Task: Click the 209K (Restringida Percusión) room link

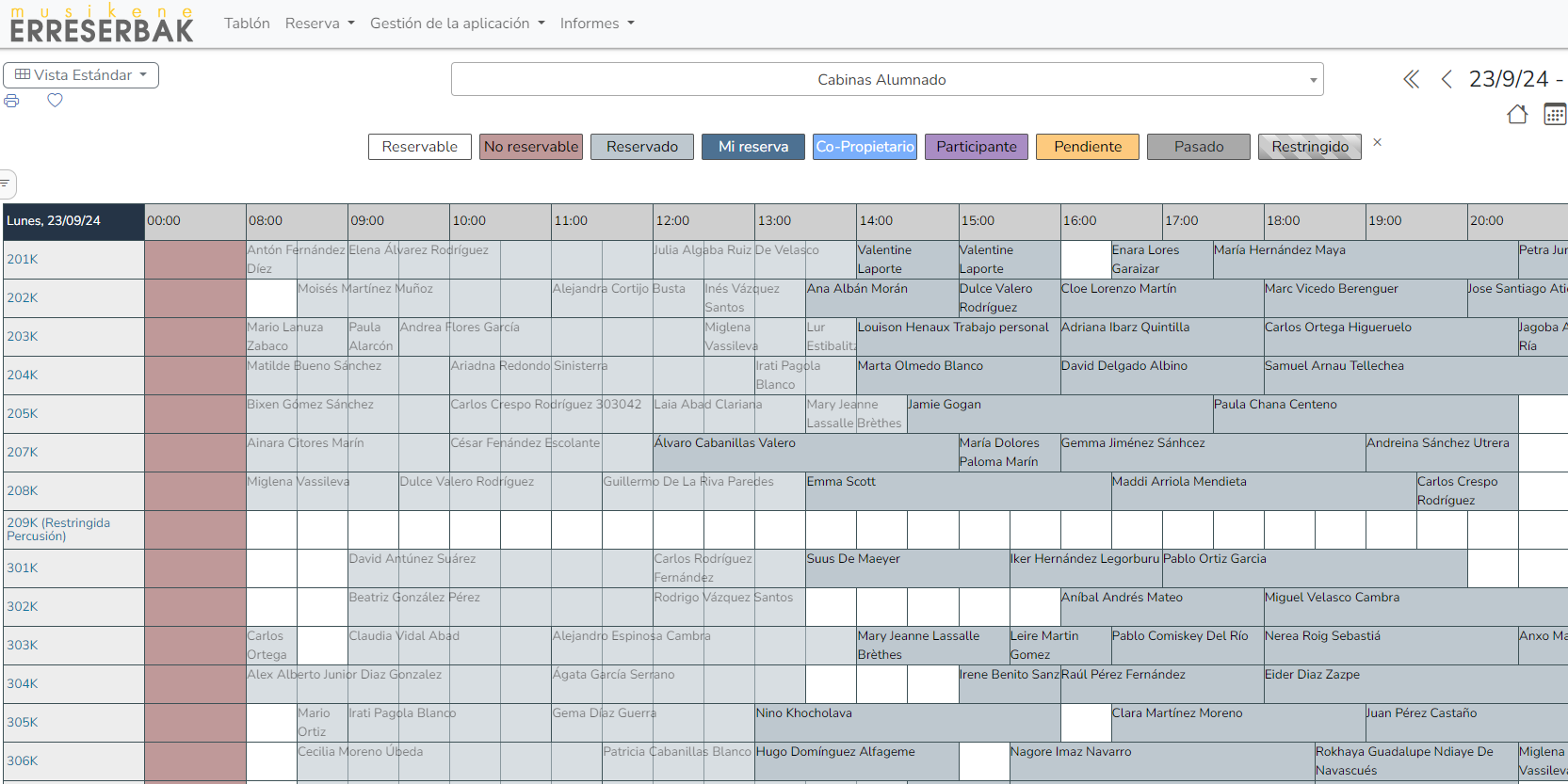Action: [x=58, y=529]
